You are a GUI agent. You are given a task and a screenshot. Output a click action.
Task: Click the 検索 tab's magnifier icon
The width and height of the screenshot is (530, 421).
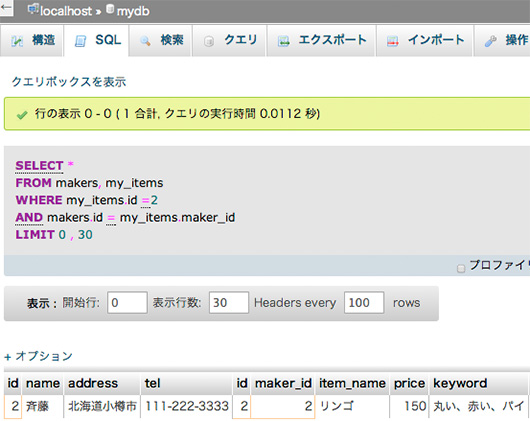pos(145,42)
